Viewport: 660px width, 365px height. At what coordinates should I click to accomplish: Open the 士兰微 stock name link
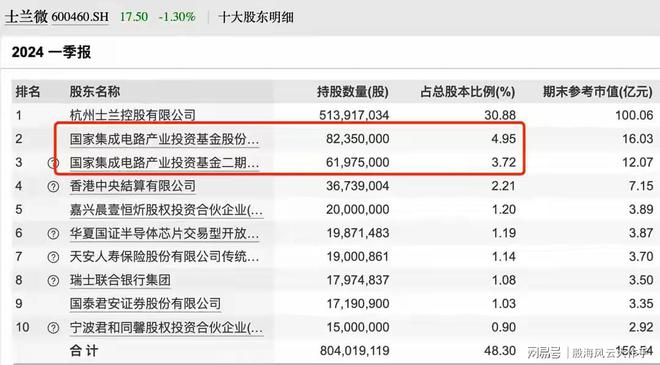[26, 17]
